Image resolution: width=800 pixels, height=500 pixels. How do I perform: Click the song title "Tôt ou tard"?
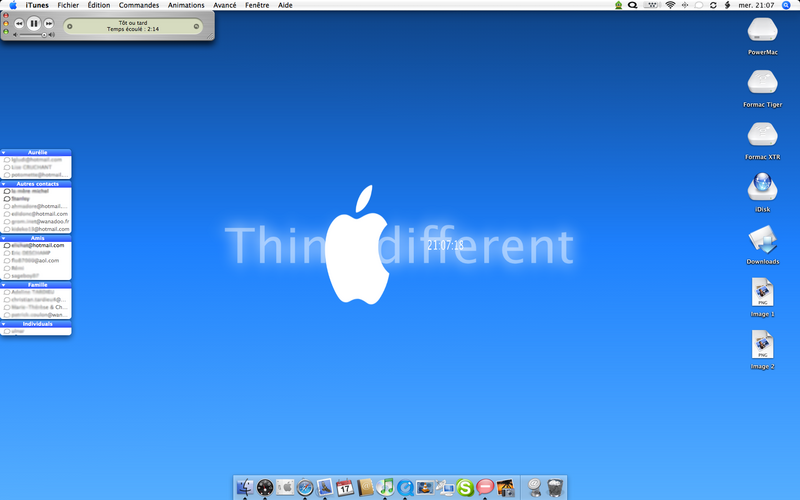click(x=133, y=23)
